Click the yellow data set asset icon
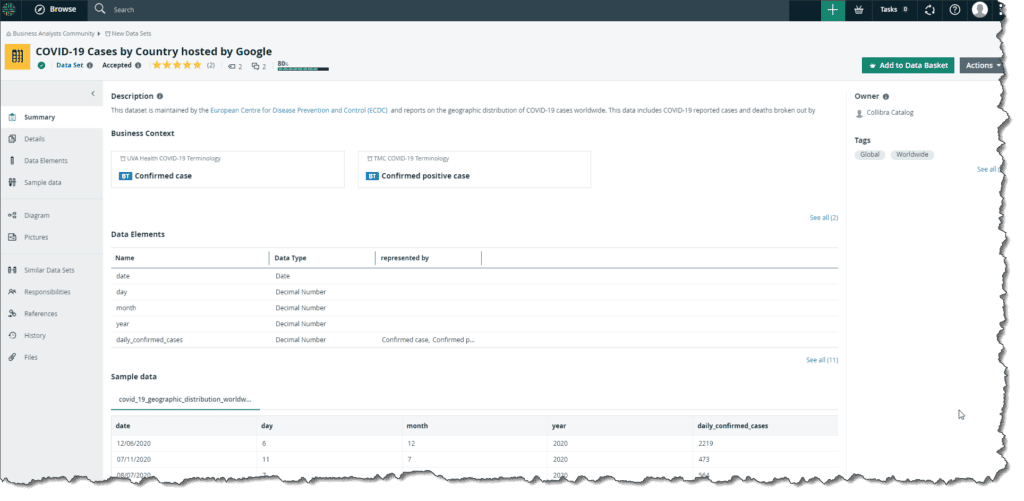This screenshot has width=1024, height=501. tap(18, 57)
